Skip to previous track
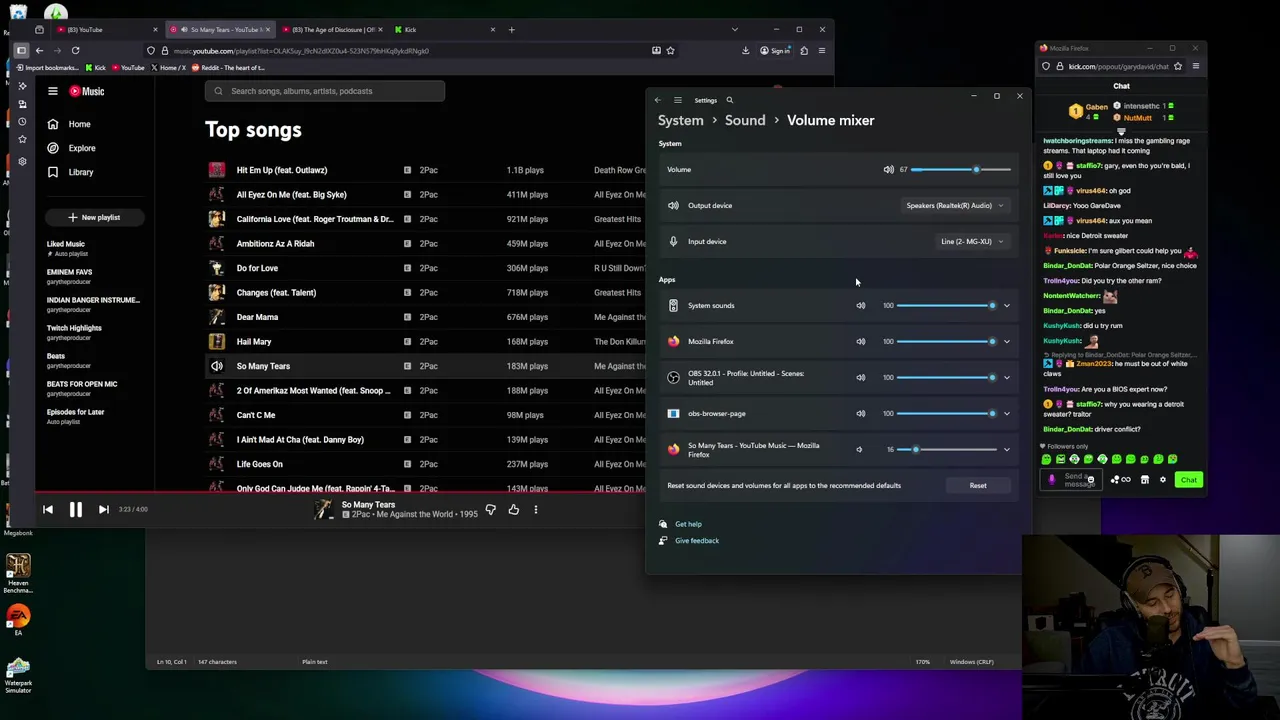The width and height of the screenshot is (1280, 720). [47, 510]
